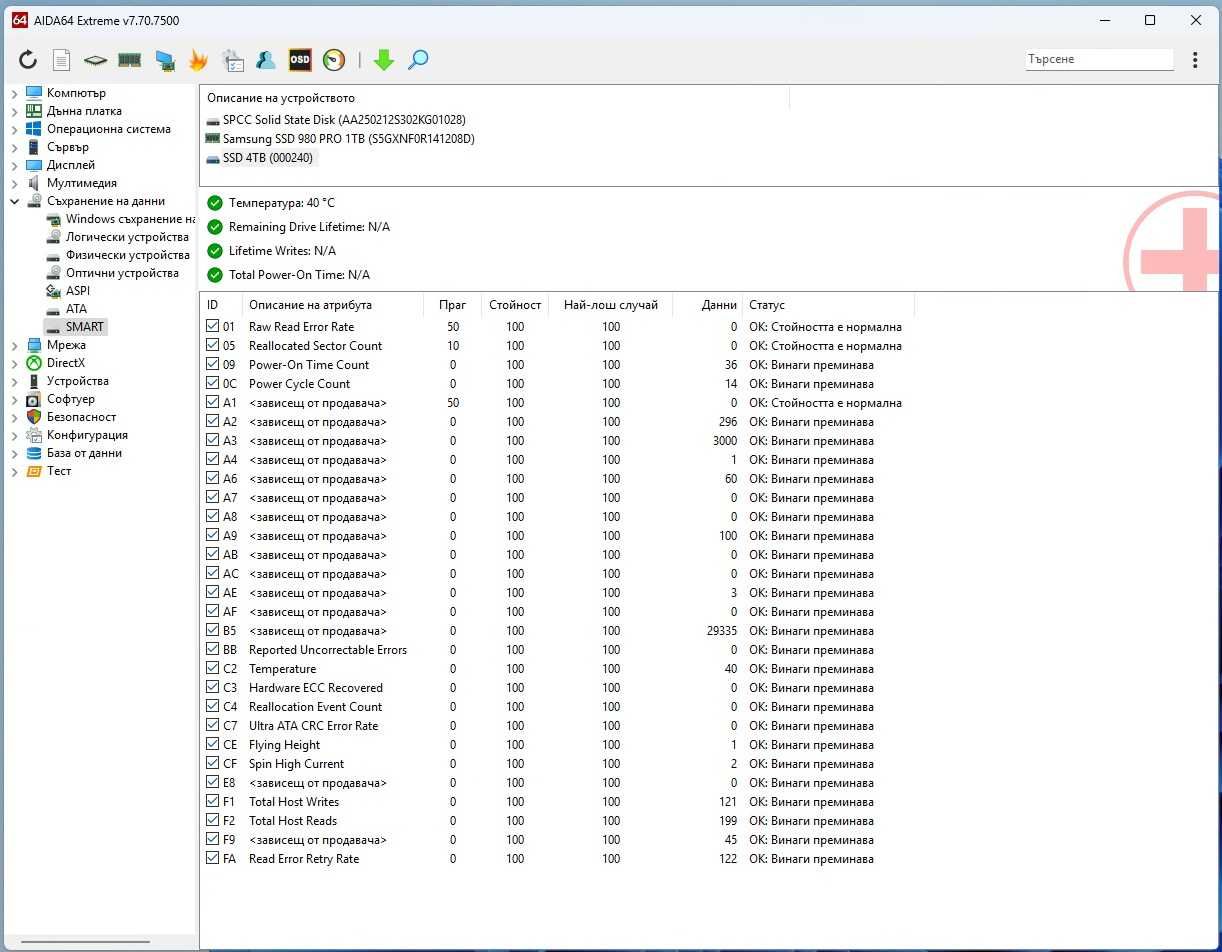The image size is (1222, 952).
Task: Click the Търсене search field
Action: pyautogui.click(x=1099, y=59)
